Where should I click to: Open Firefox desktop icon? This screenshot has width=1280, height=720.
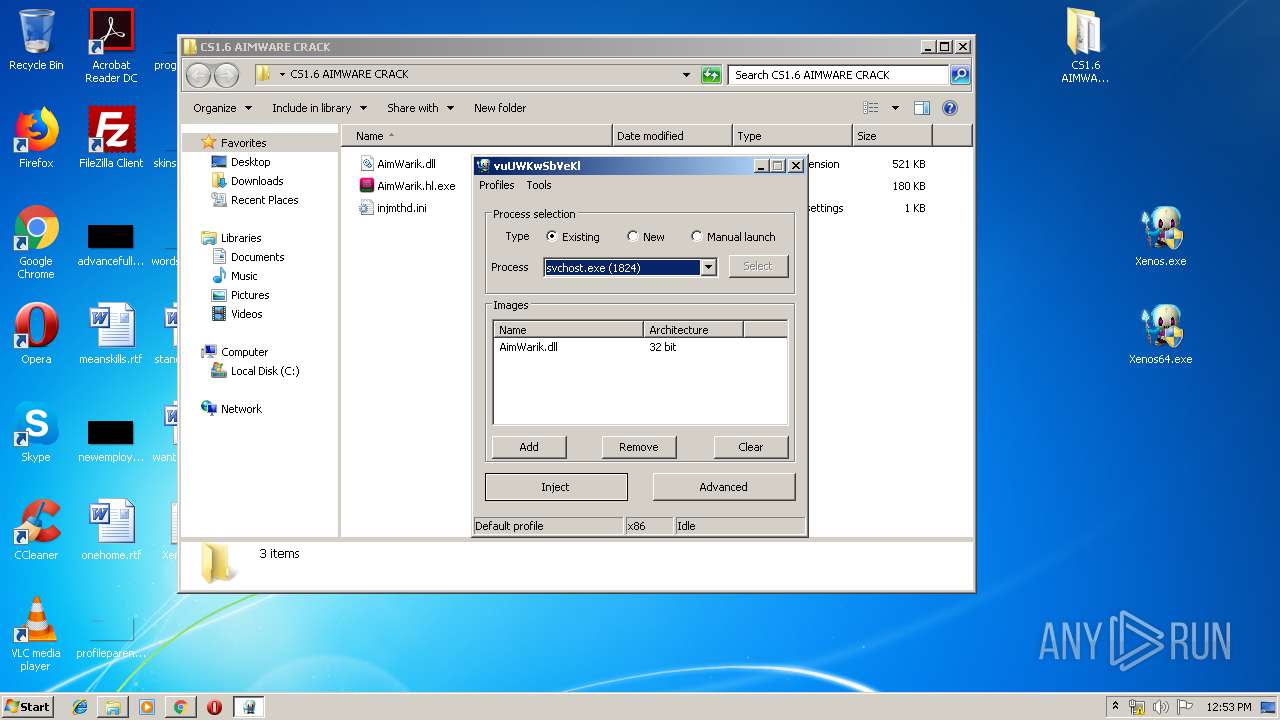(36, 138)
